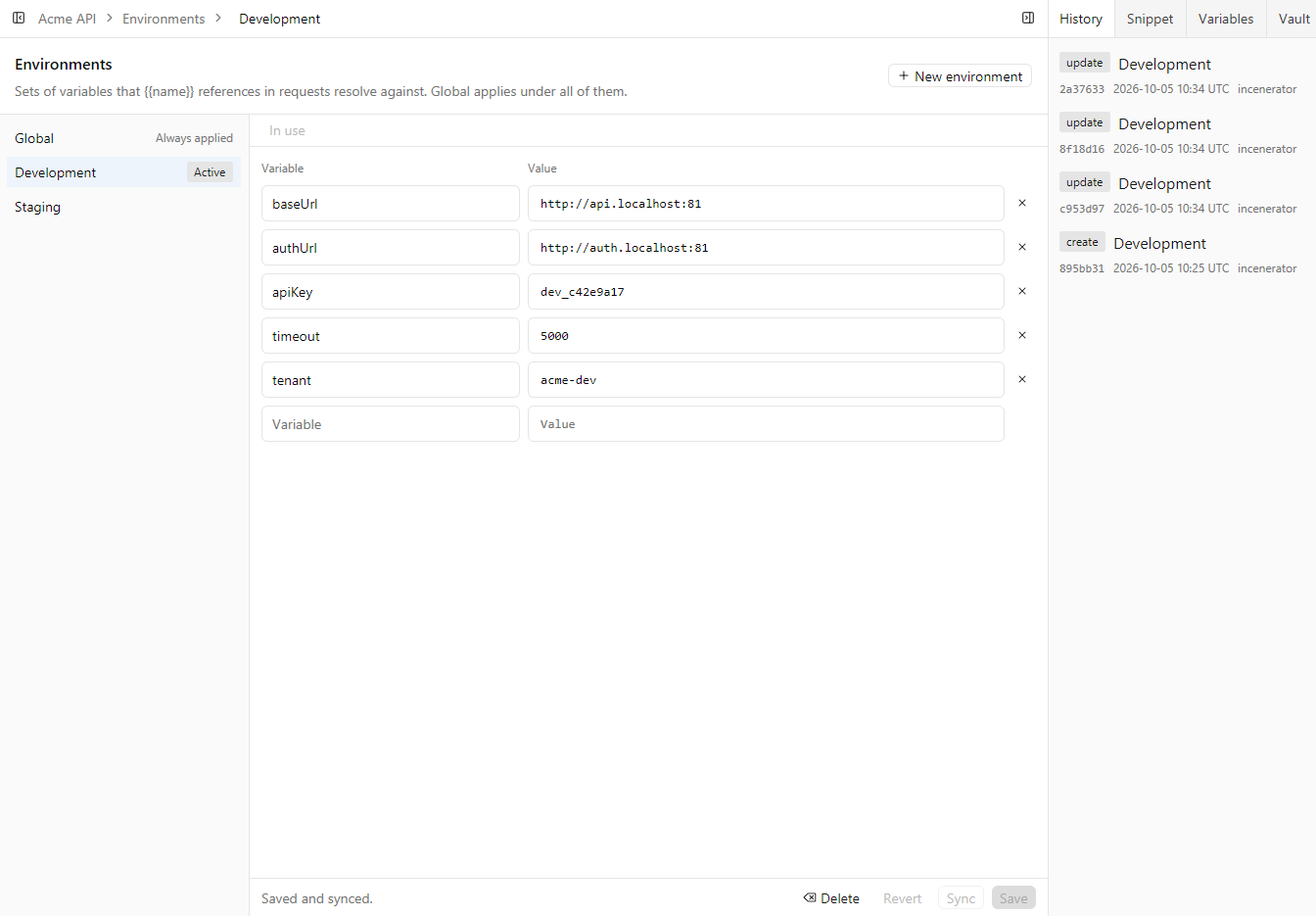Open history entry c953d97
Viewport: 1316px width, 916px height.
click(x=1182, y=195)
